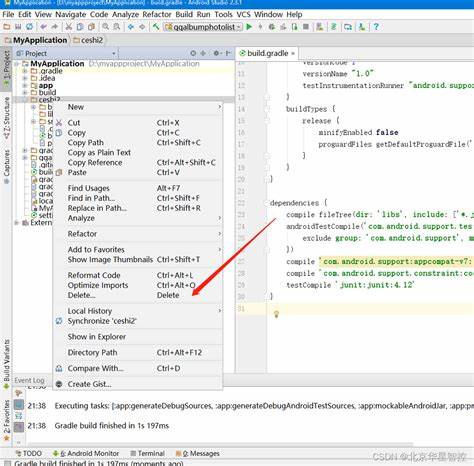The height and width of the screenshot is (466, 474).
Task: Click the Synchronize toolbar icon
Action: click(29, 27)
